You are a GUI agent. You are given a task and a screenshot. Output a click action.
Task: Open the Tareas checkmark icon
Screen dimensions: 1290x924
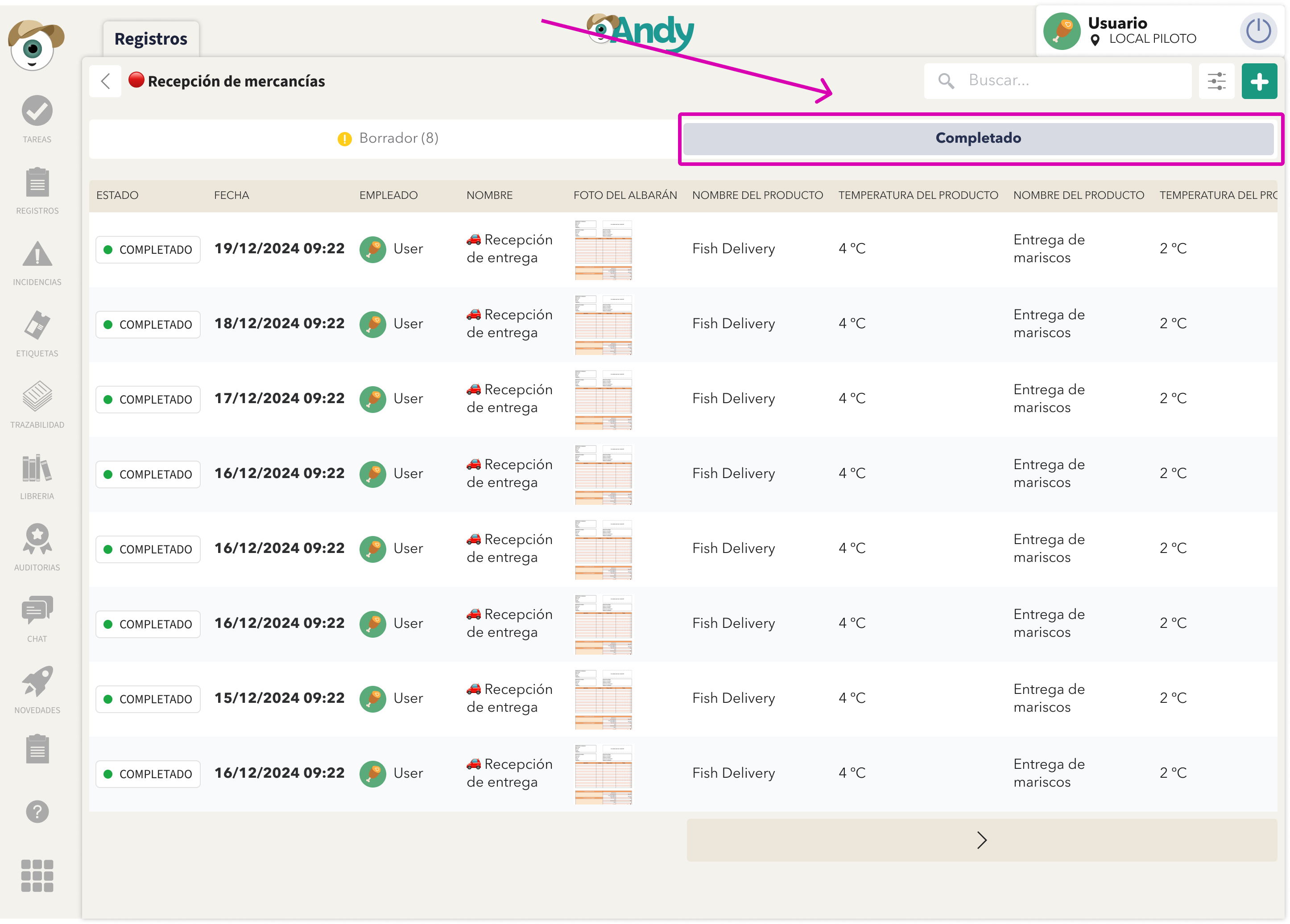click(x=37, y=111)
